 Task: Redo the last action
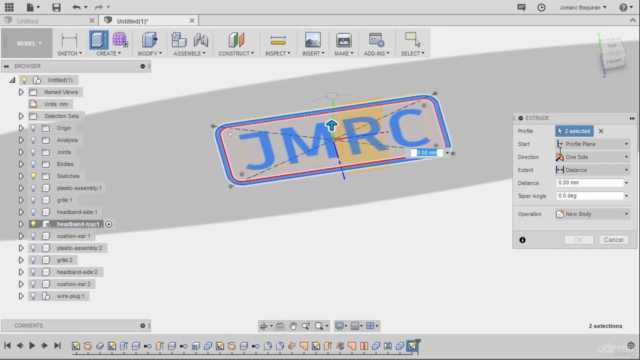(99, 7)
